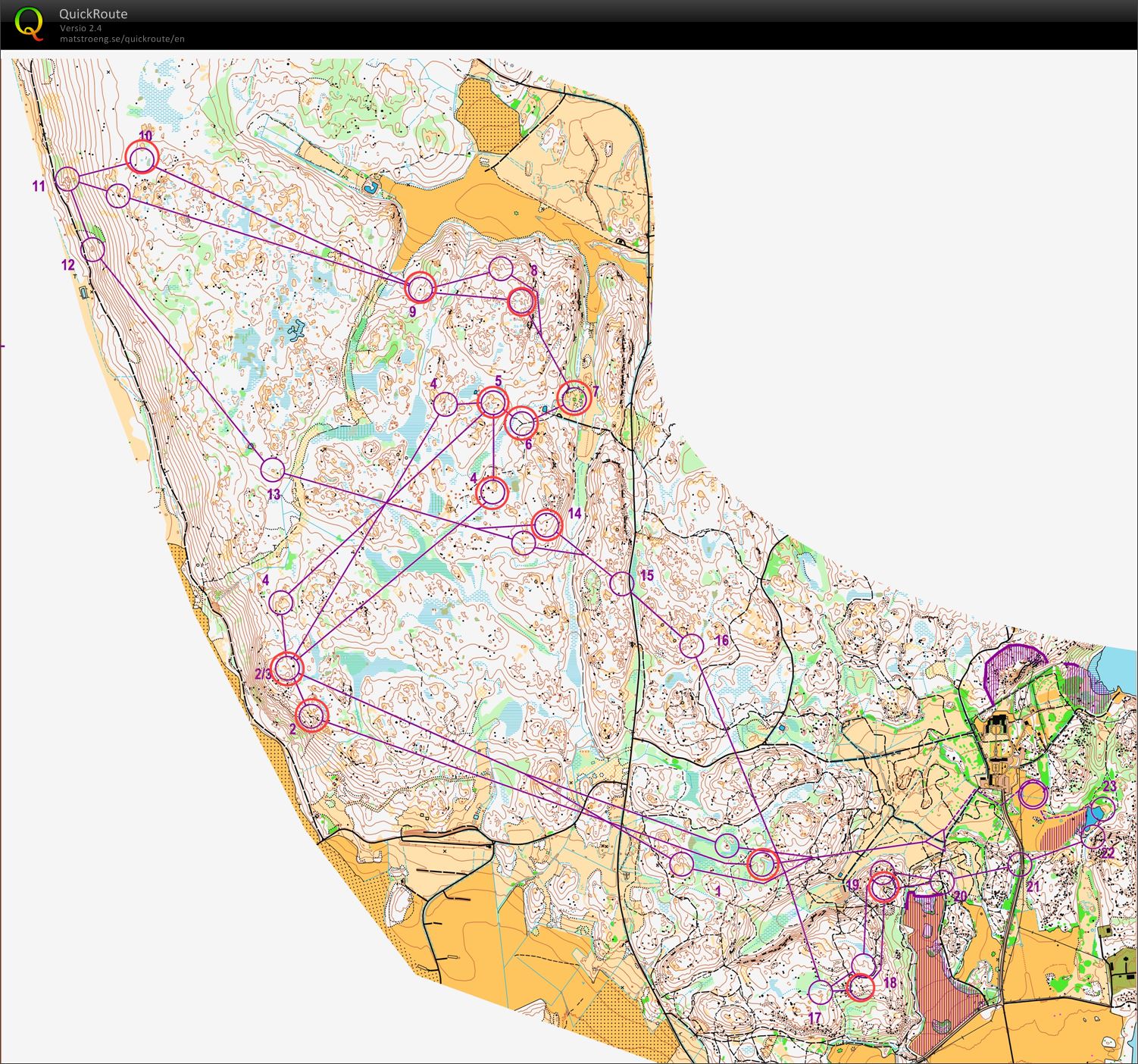Viewport: 1138px width, 1064px height.
Task: Select the red circle beside label 14
Action: coord(546,525)
